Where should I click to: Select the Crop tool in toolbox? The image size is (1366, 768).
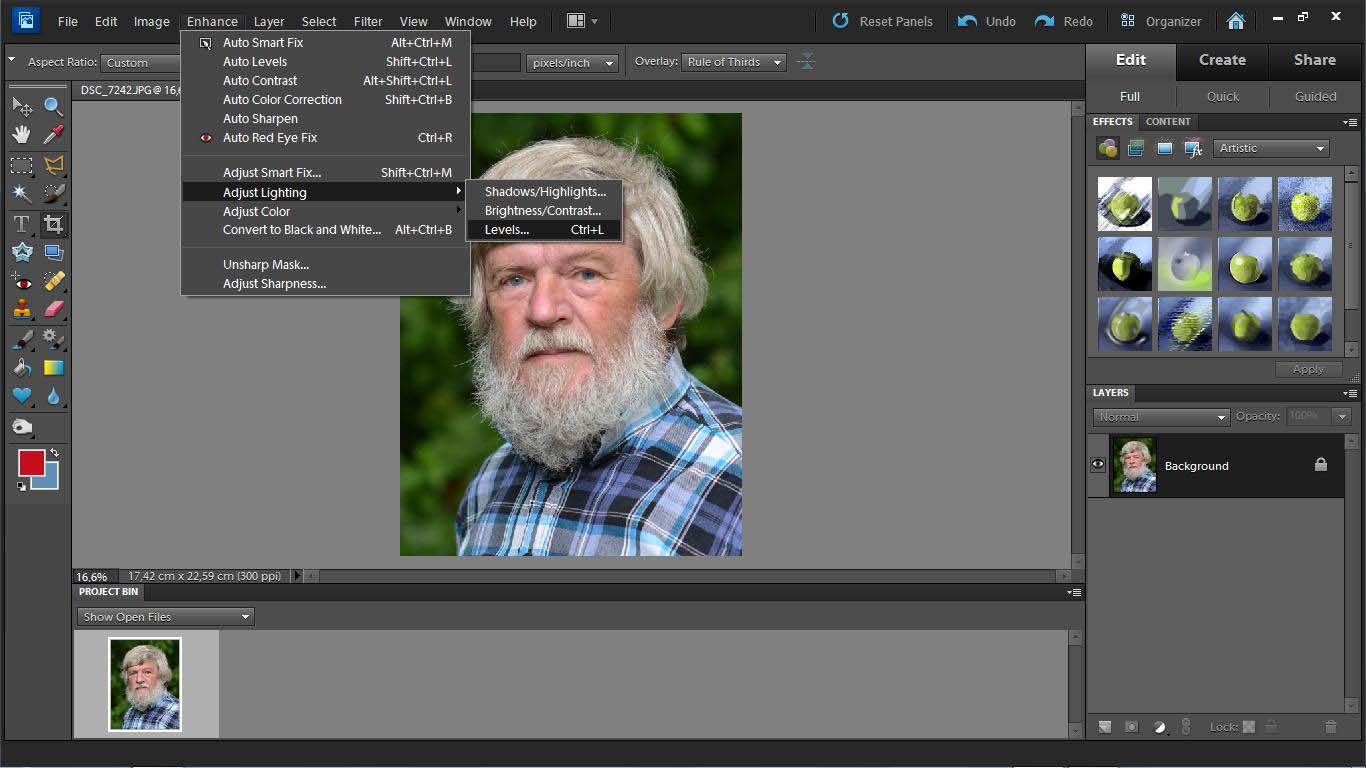tap(54, 224)
